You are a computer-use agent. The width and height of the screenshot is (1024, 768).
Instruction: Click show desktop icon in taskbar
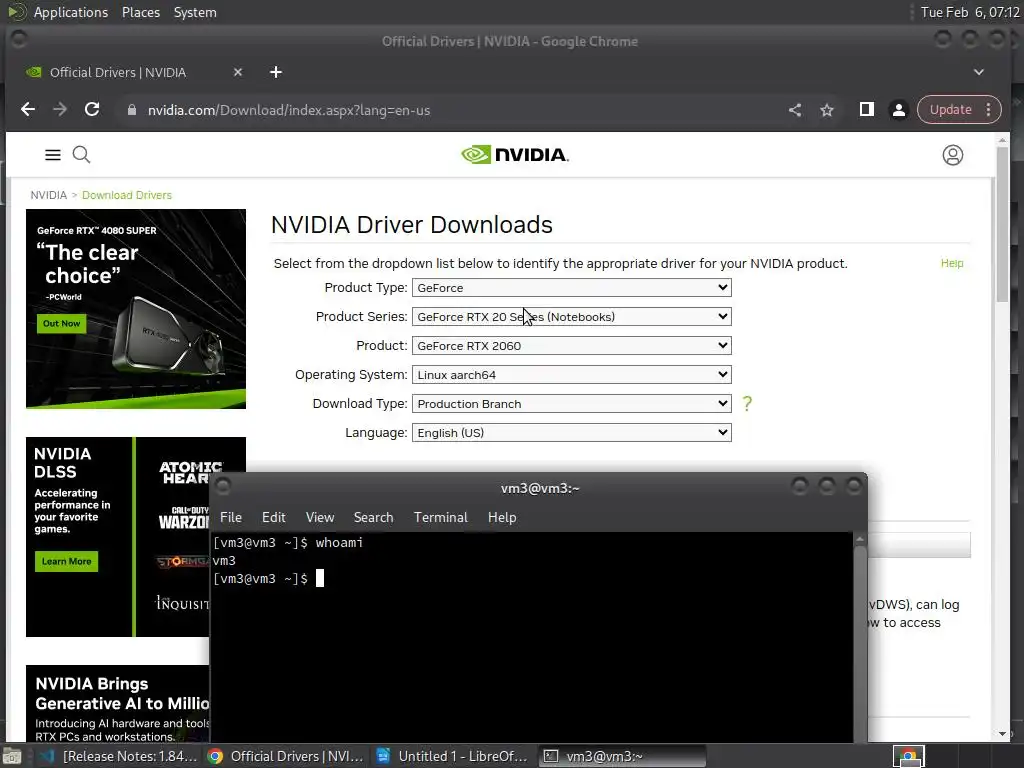(12, 757)
